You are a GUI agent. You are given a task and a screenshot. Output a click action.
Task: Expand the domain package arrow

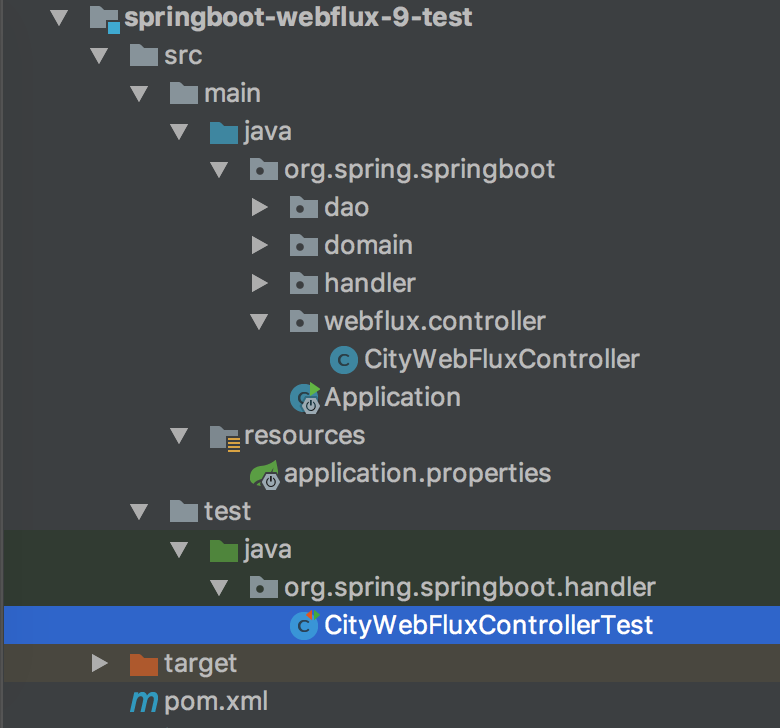pyautogui.click(x=260, y=245)
